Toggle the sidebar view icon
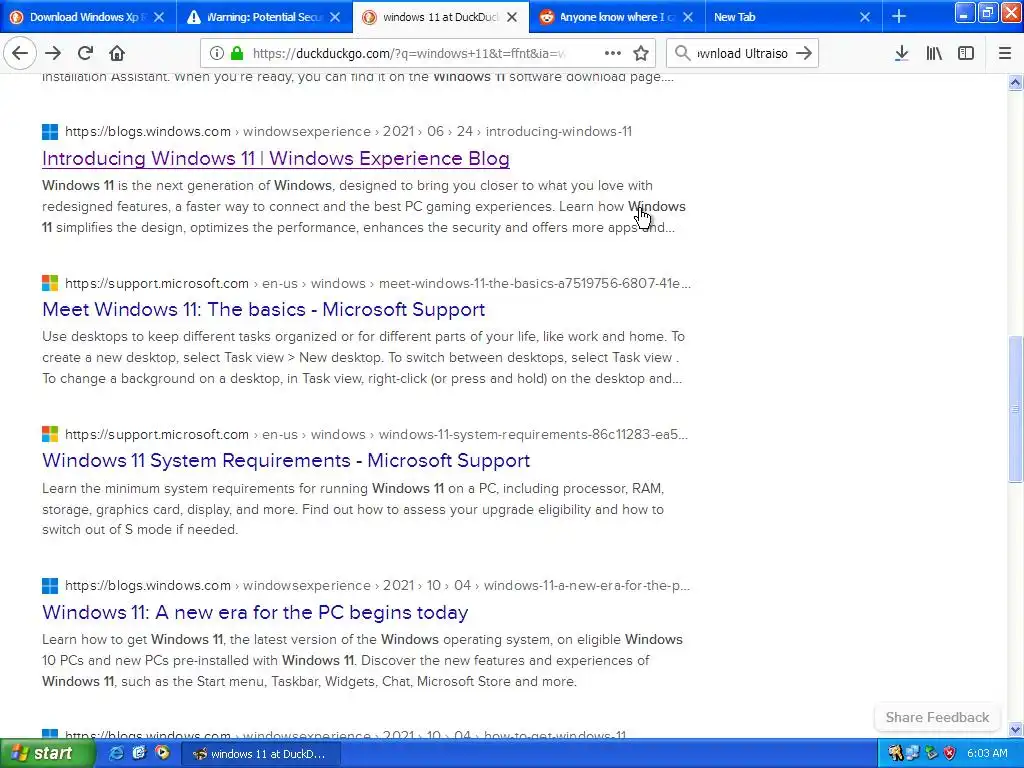 coord(966,54)
